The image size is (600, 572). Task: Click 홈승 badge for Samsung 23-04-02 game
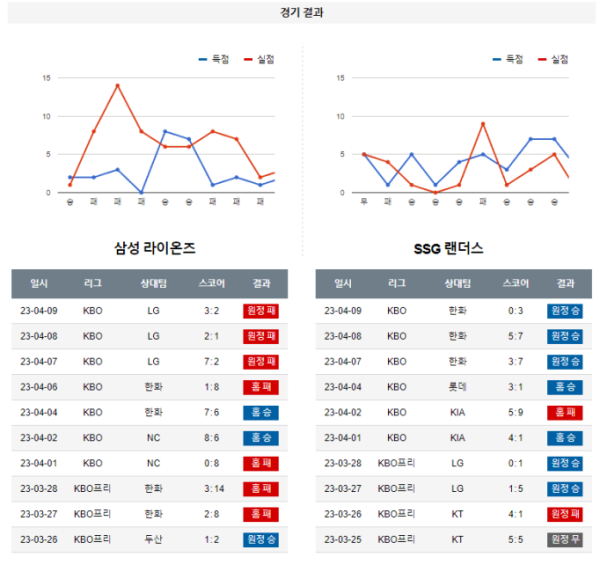pos(261,438)
